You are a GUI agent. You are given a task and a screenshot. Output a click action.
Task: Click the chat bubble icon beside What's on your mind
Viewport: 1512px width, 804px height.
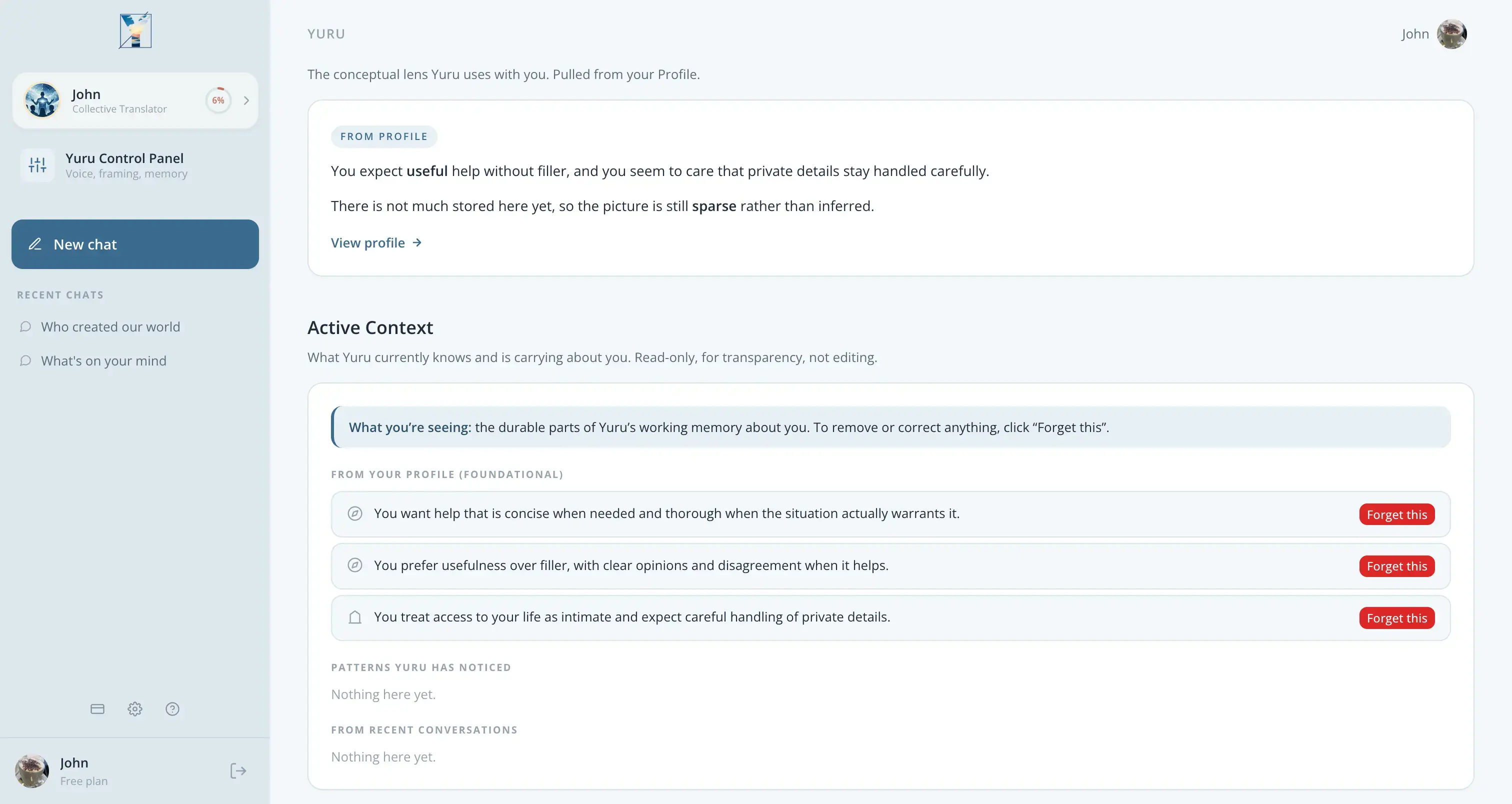[25, 360]
